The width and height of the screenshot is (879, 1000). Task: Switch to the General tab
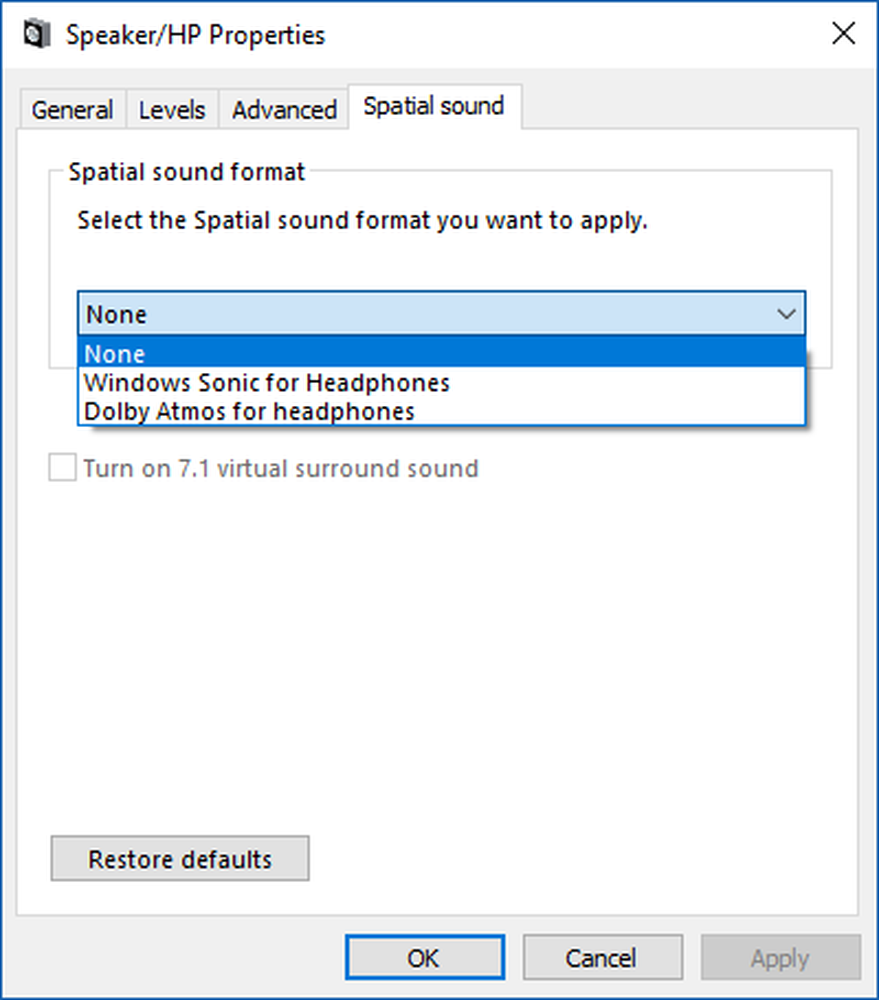pyautogui.click(x=72, y=110)
